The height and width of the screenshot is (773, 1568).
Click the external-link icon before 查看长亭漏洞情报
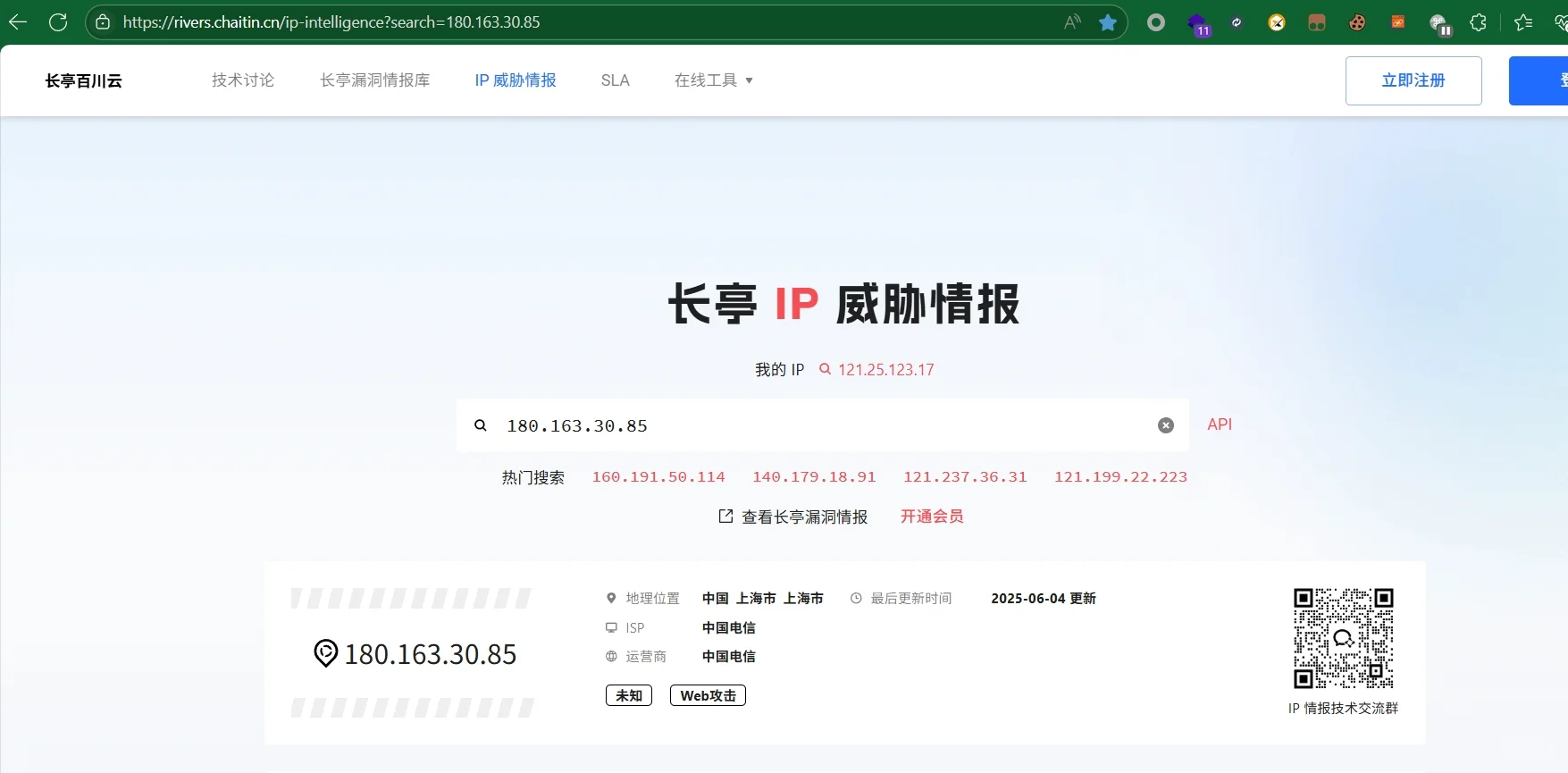(725, 517)
